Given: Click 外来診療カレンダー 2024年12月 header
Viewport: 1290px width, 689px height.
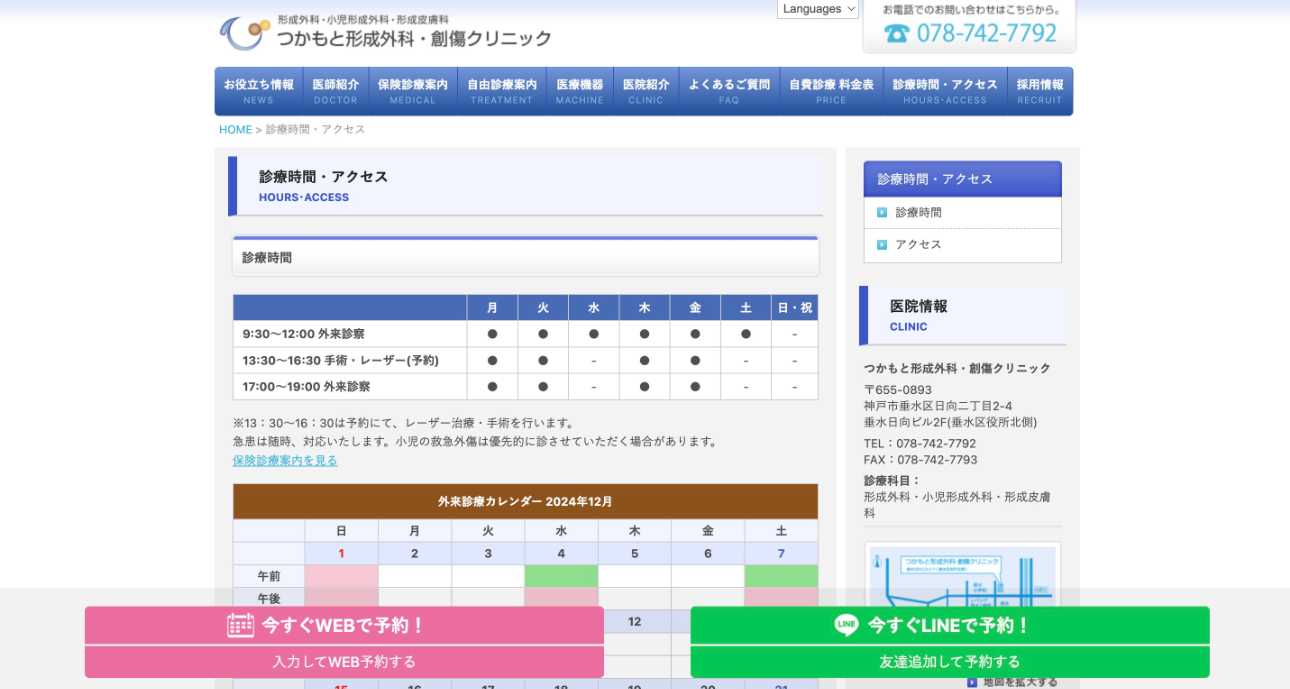Looking at the screenshot, I should [x=525, y=501].
